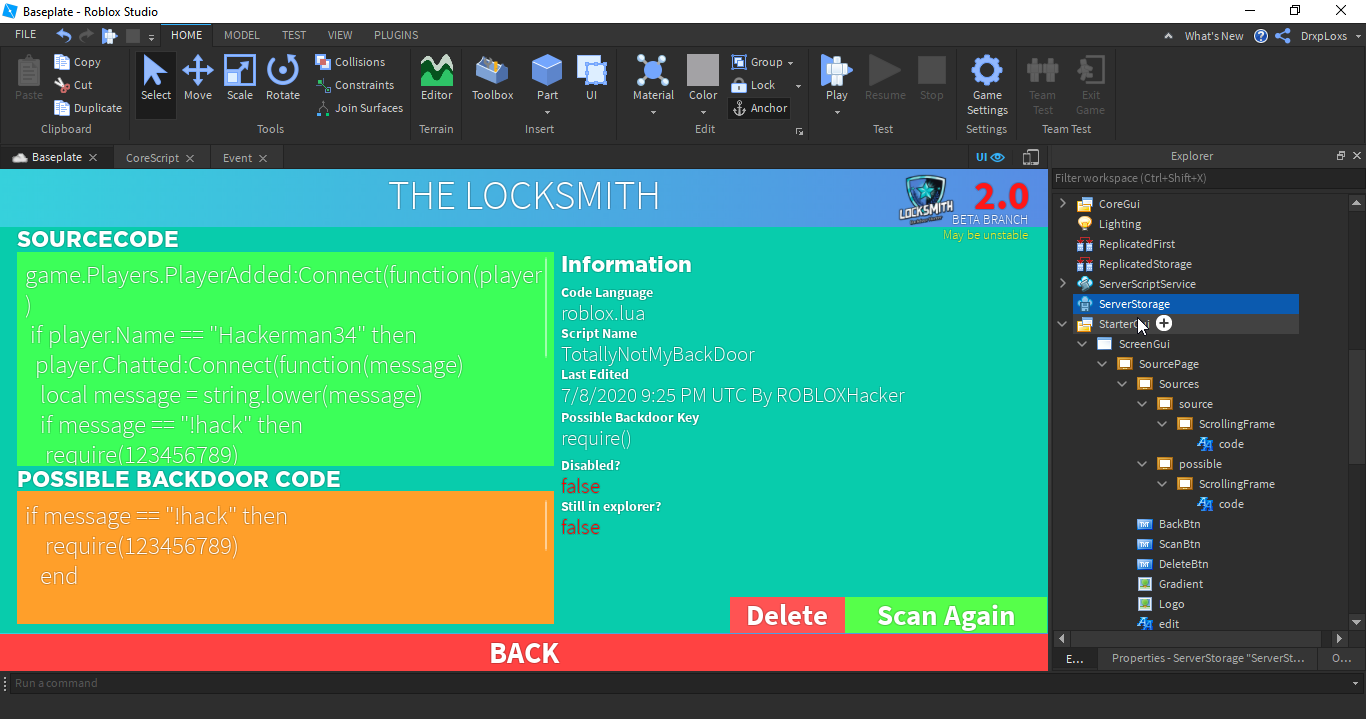Click the Scan Again button
This screenshot has height=719, width=1366.
coord(946,615)
